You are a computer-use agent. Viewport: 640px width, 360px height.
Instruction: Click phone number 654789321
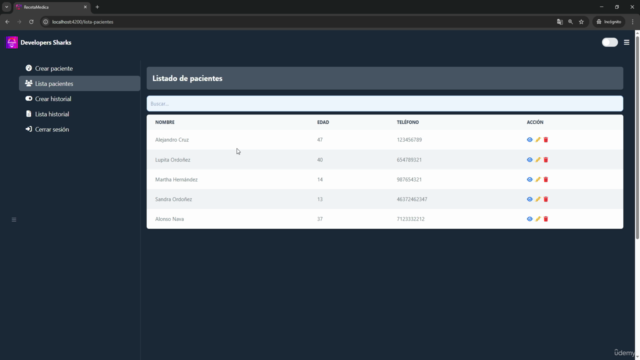click(x=409, y=160)
